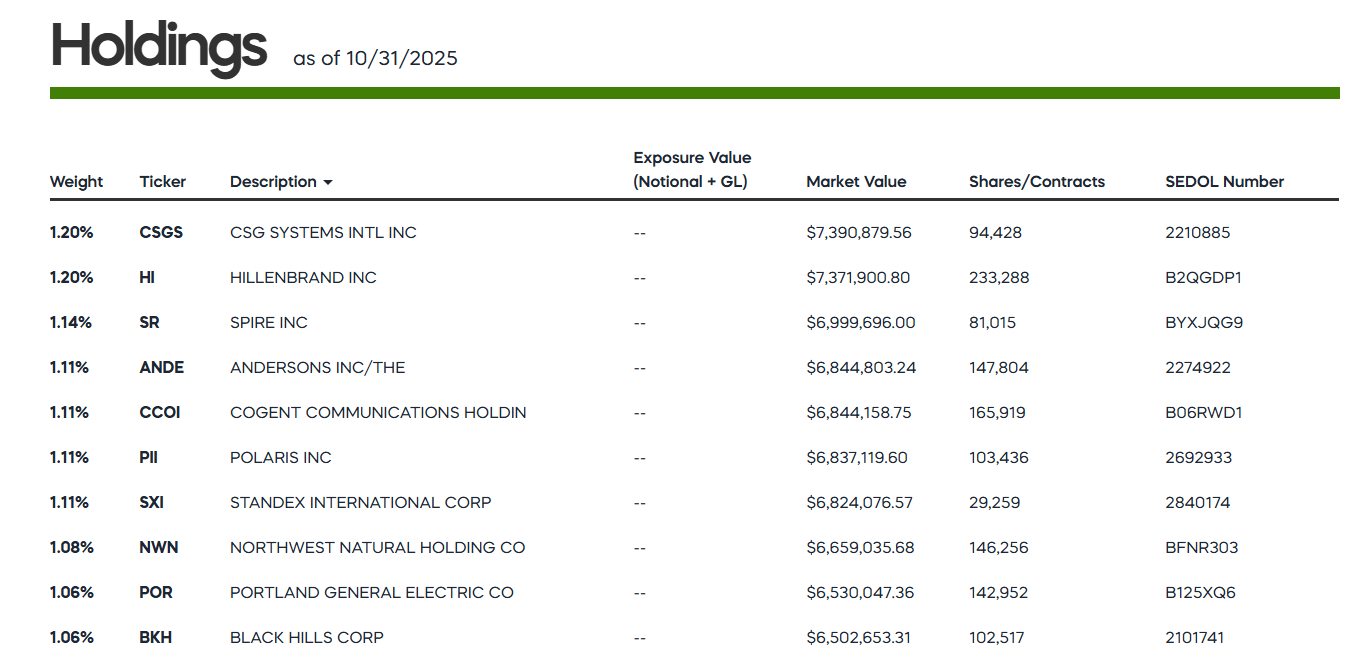Open the STANDEX INTERNATIONAL CORP link
The width and height of the screenshot is (1350, 653).
(x=360, y=502)
